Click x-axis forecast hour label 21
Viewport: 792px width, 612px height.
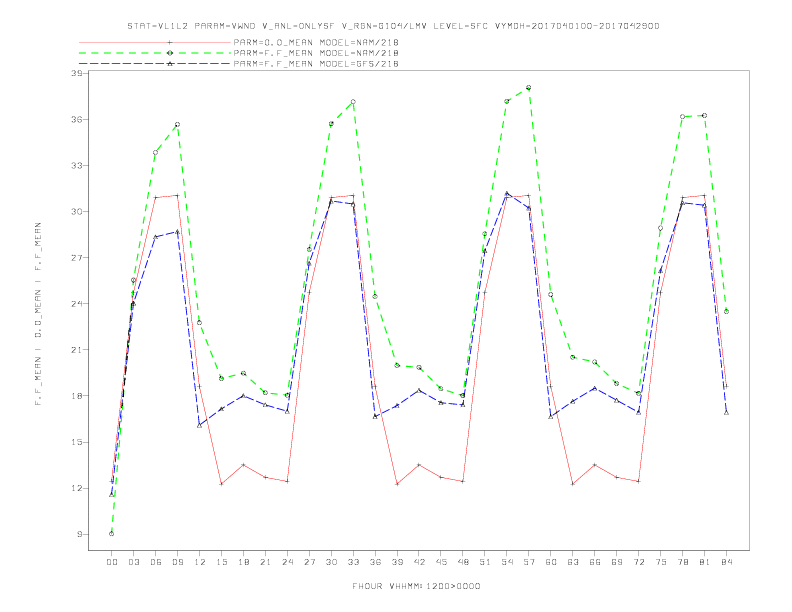click(x=265, y=562)
